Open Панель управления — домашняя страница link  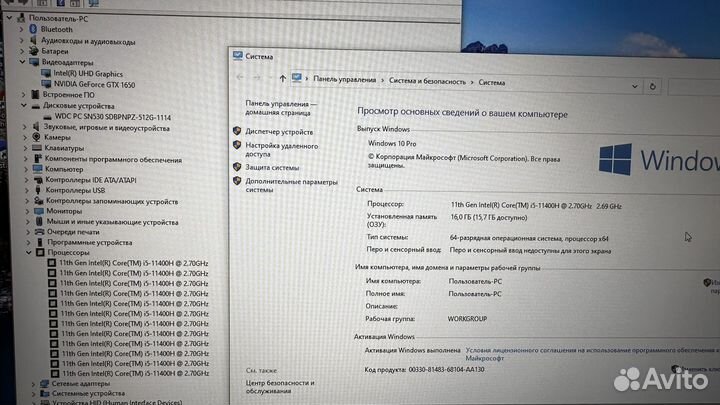pyautogui.click(x=281, y=108)
